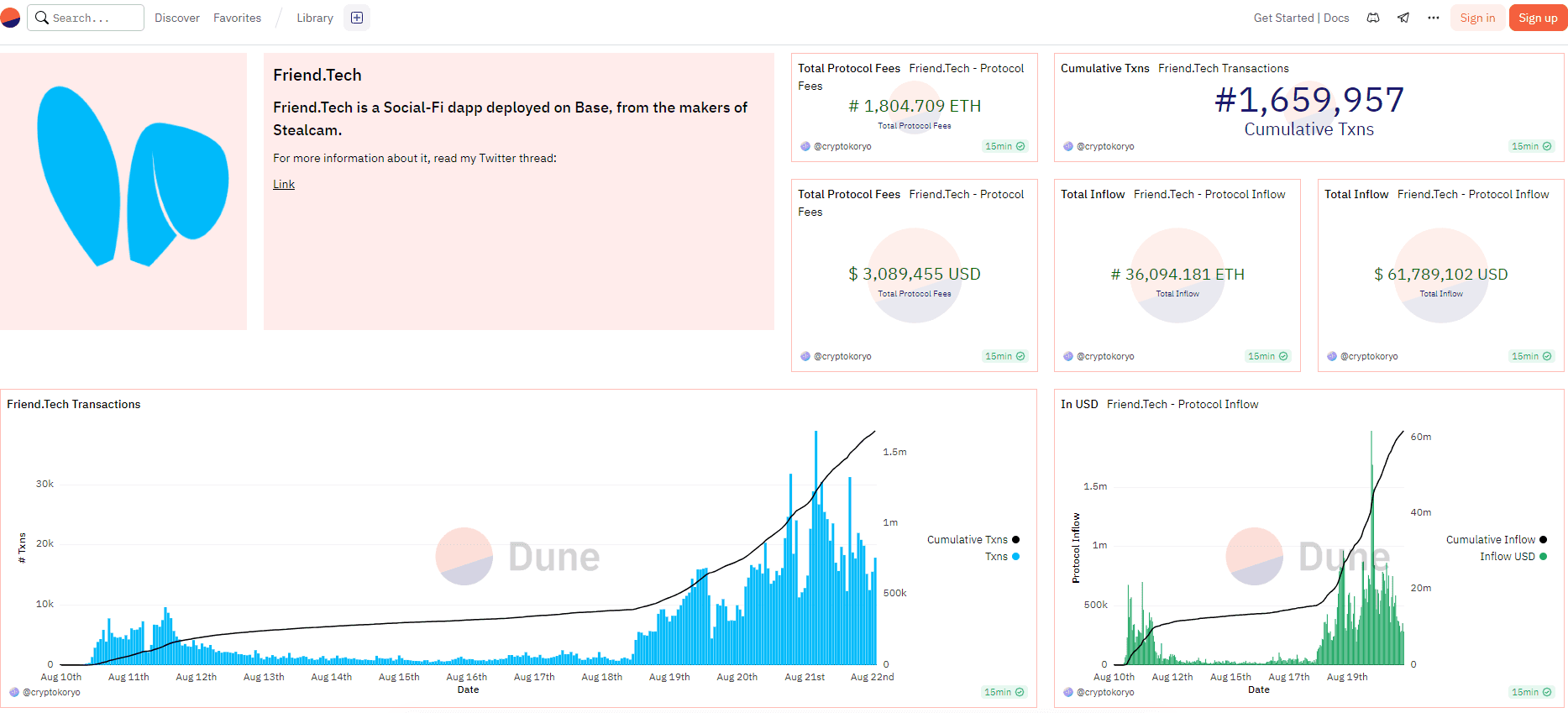Image resolution: width=1568 pixels, height=713 pixels.
Task: Open the Discord community icon
Action: (1373, 18)
